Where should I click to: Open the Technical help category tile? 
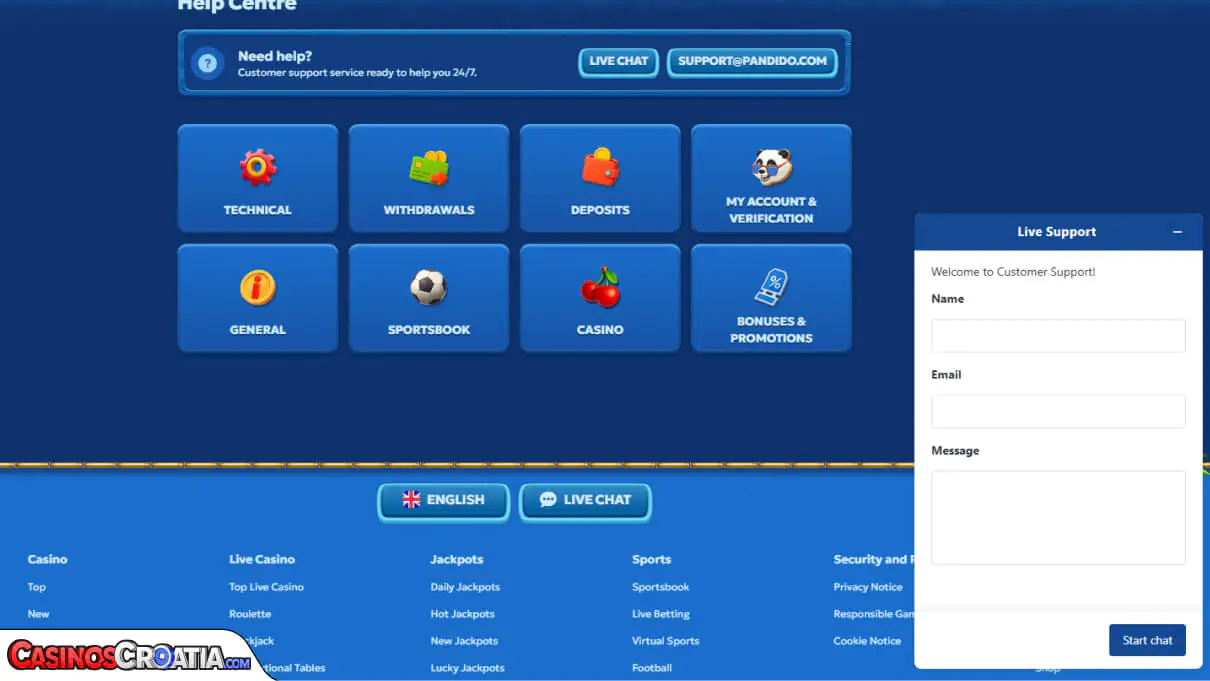pyautogui.click(x=258, y=178)
